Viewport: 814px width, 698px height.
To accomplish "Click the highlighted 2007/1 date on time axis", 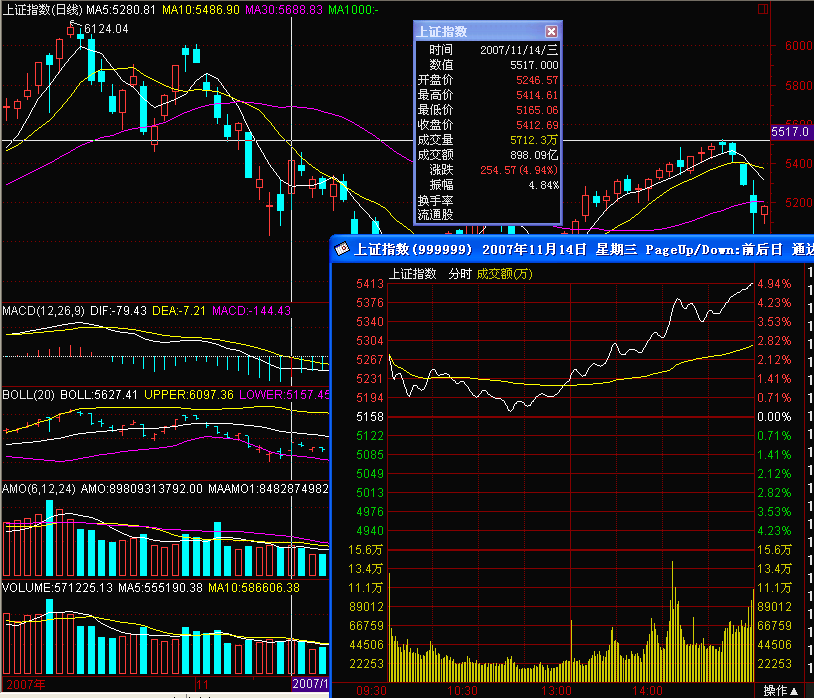I will pos(310,683).
